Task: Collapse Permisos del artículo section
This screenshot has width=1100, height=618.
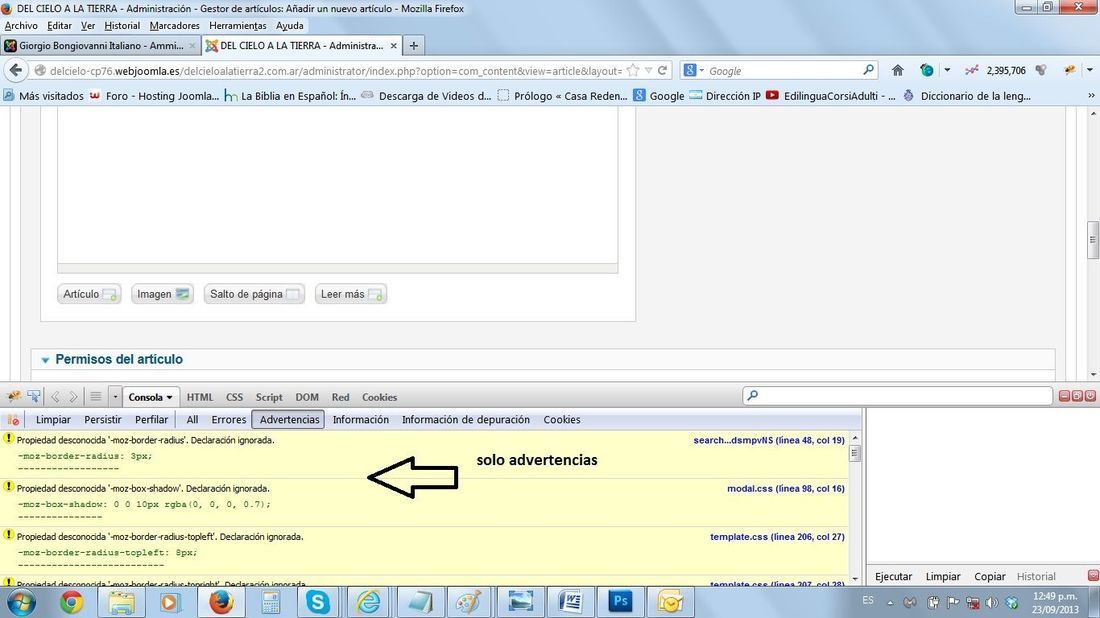Action: tap(45, 360)
